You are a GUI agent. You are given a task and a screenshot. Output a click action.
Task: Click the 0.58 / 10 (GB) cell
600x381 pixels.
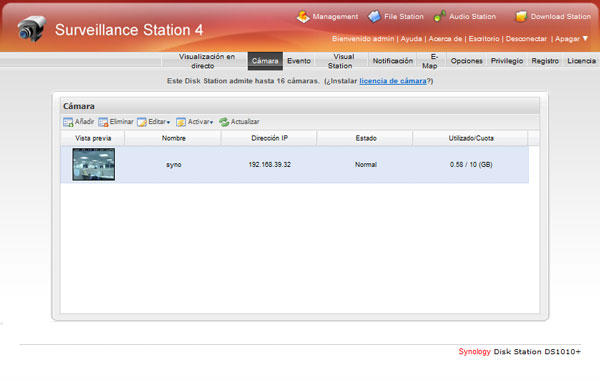471,164
